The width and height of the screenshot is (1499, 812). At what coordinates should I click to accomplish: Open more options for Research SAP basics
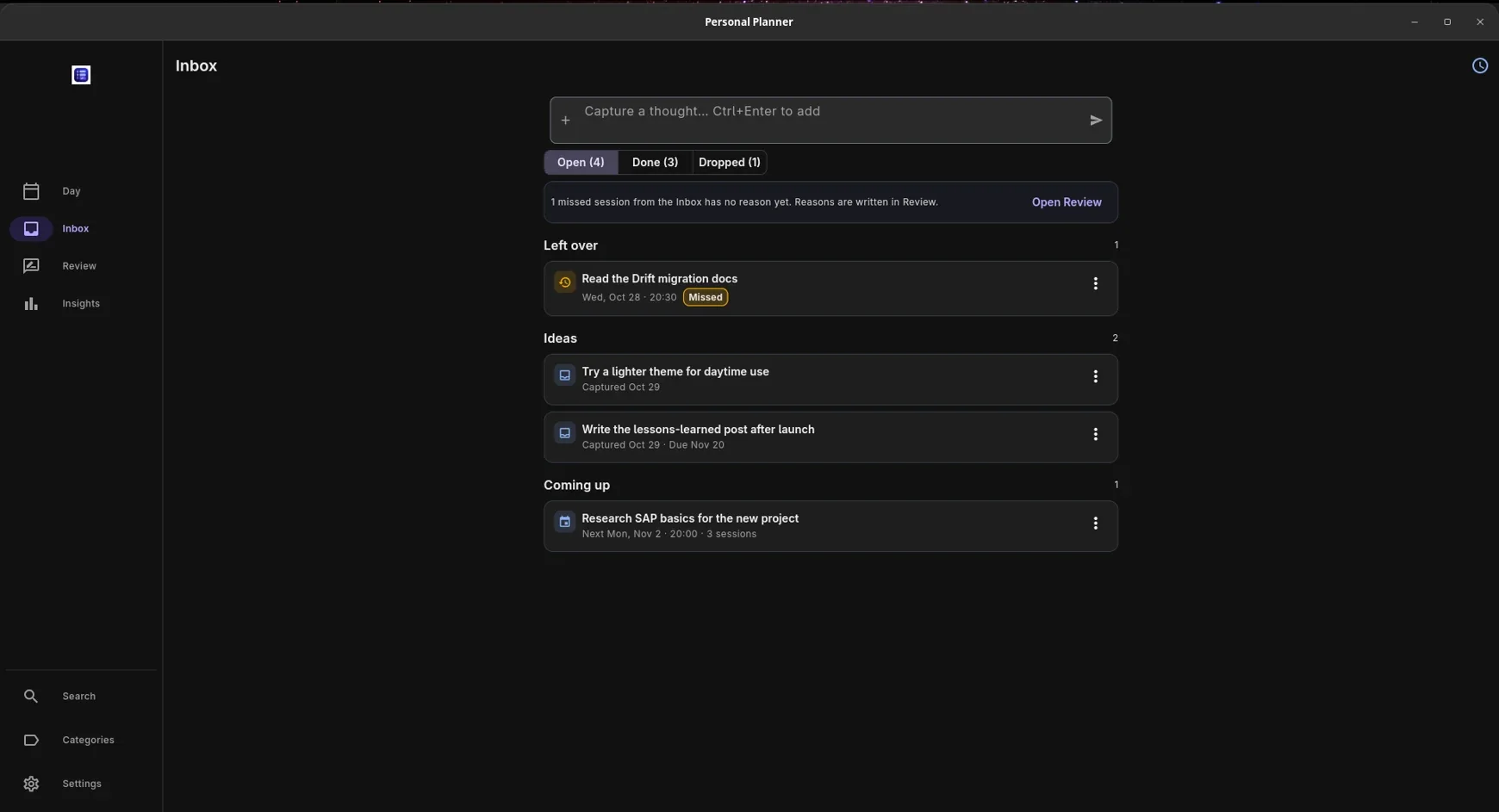[1095, 523]
